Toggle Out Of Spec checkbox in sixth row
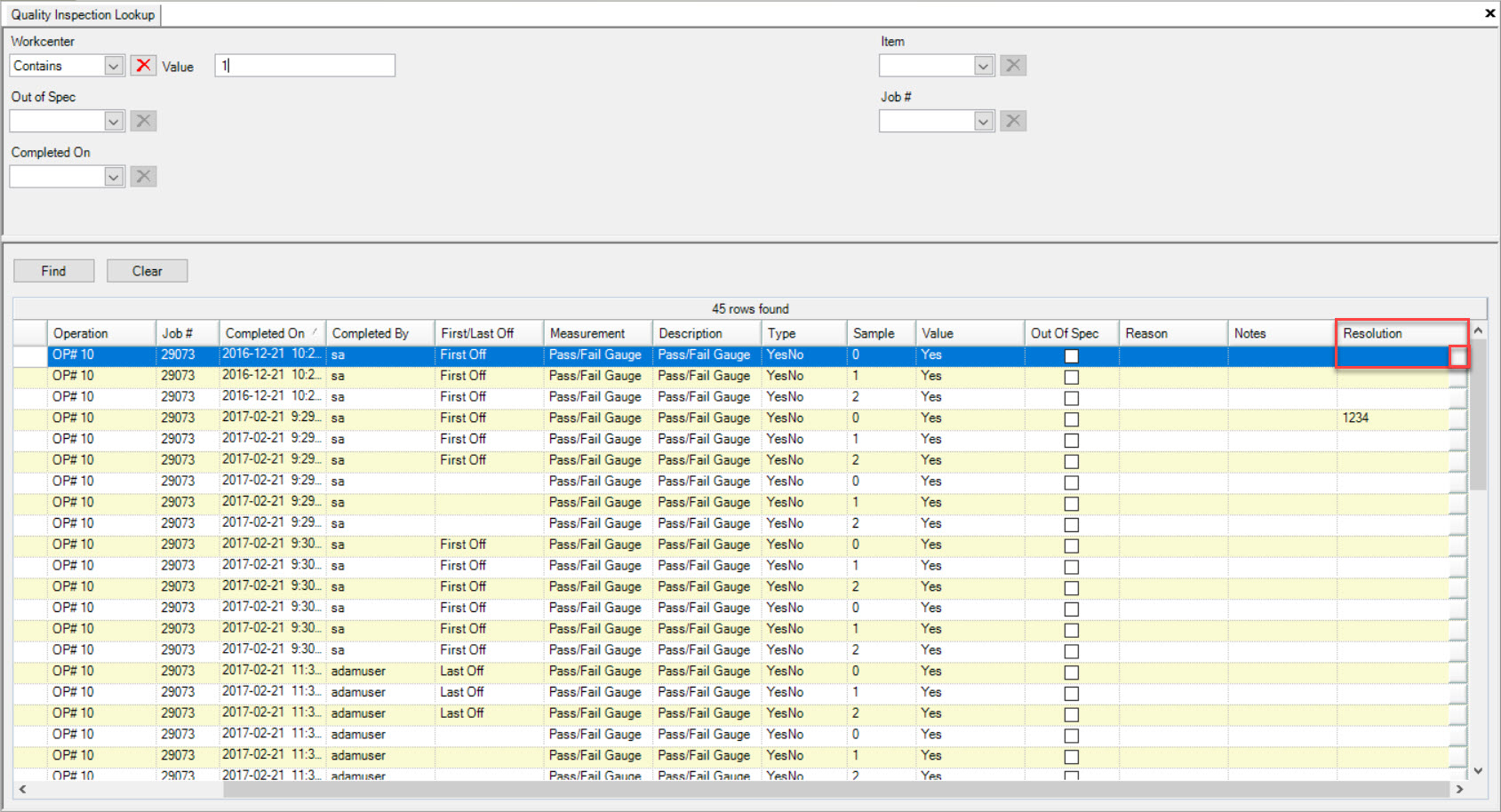Viewport: 1501px width, 812px height. pyautogui.click(x=1072, y=462)
